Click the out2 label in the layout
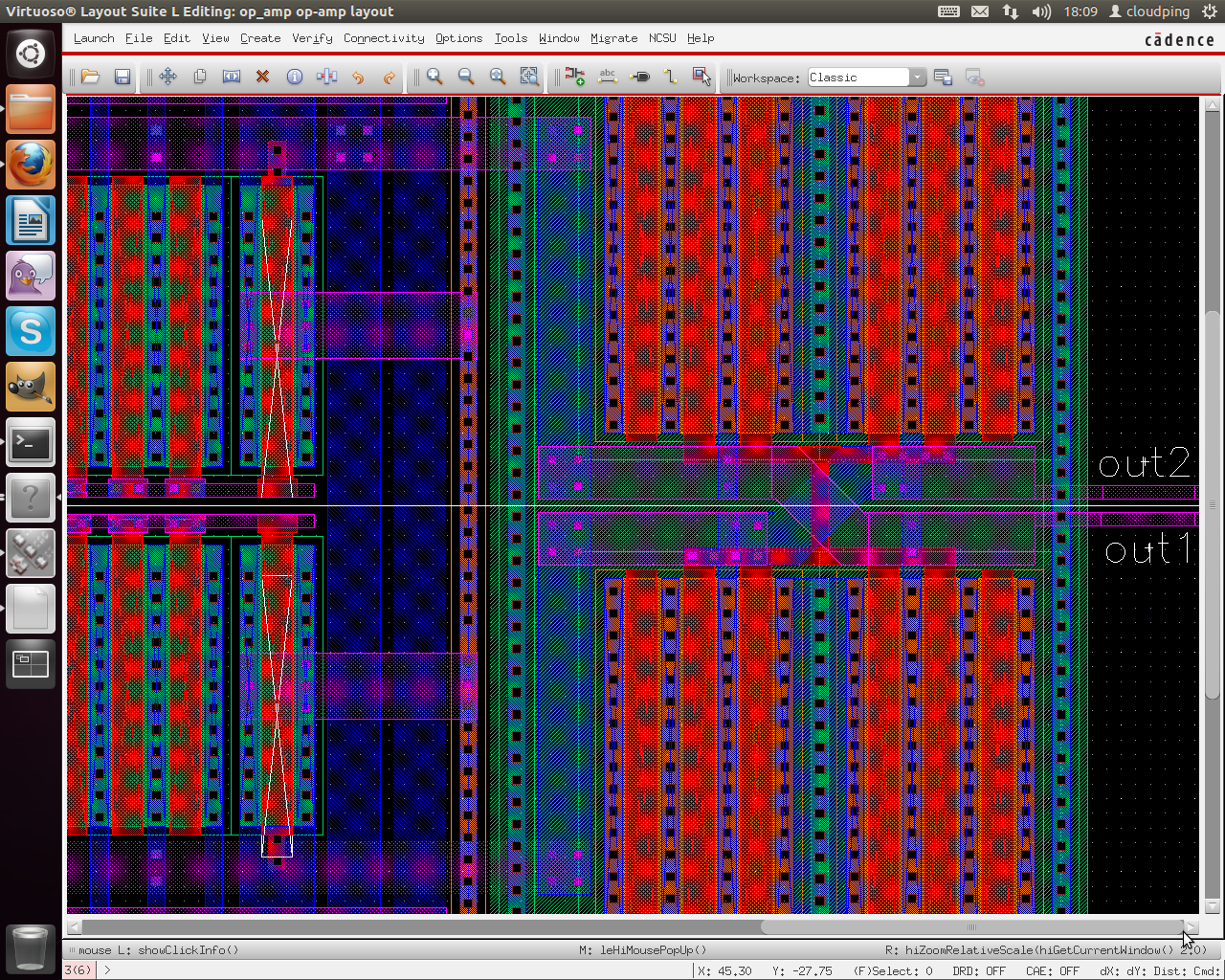This screenshot has width=1225, height=980. [1145, 464]
